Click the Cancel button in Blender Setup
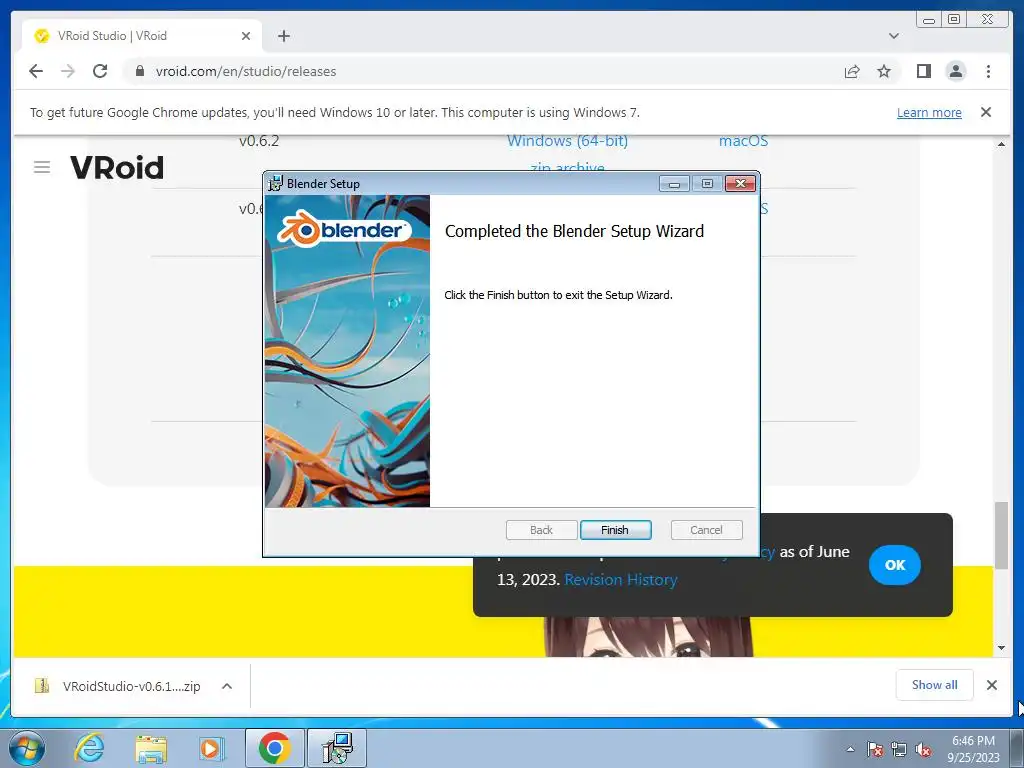 [x=706, y=530]
